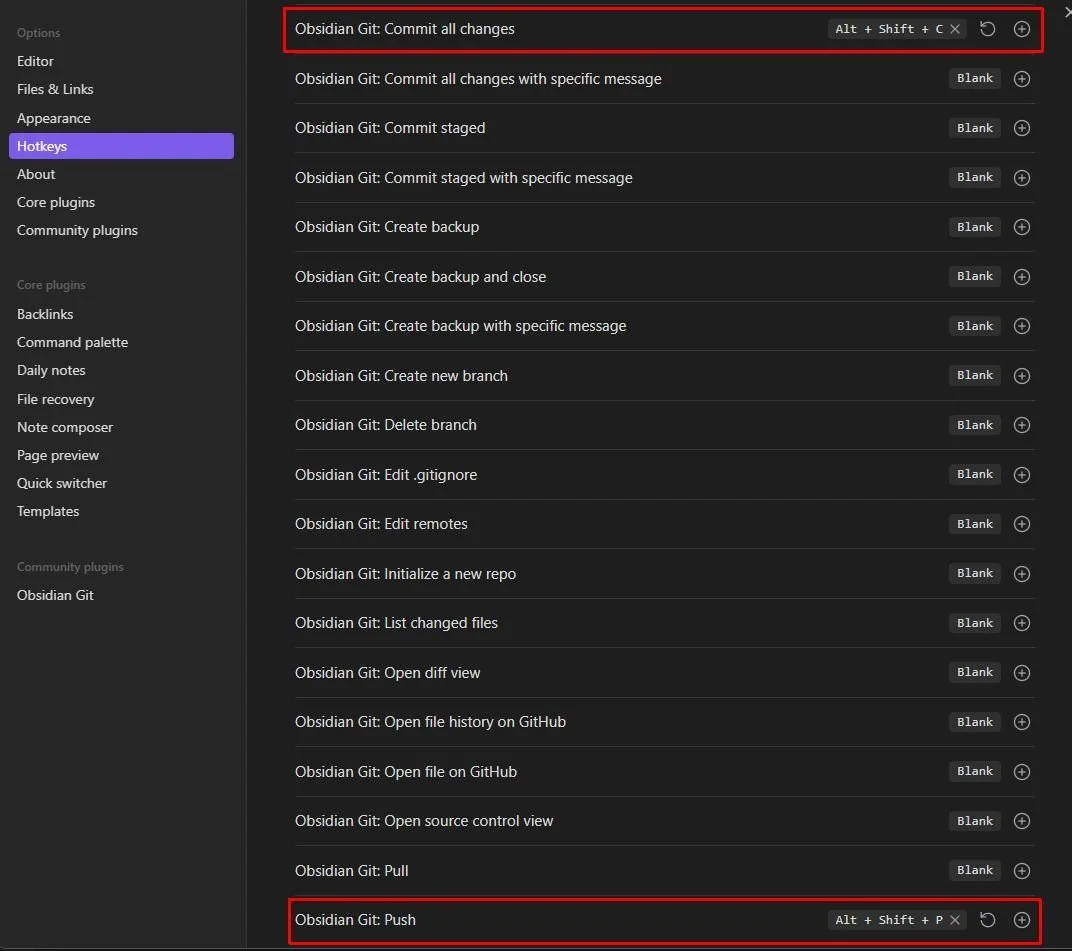Open Files & Links settings
This screenshot has width=1072, height=951.
pyautogui.click(x=55, y=89)
